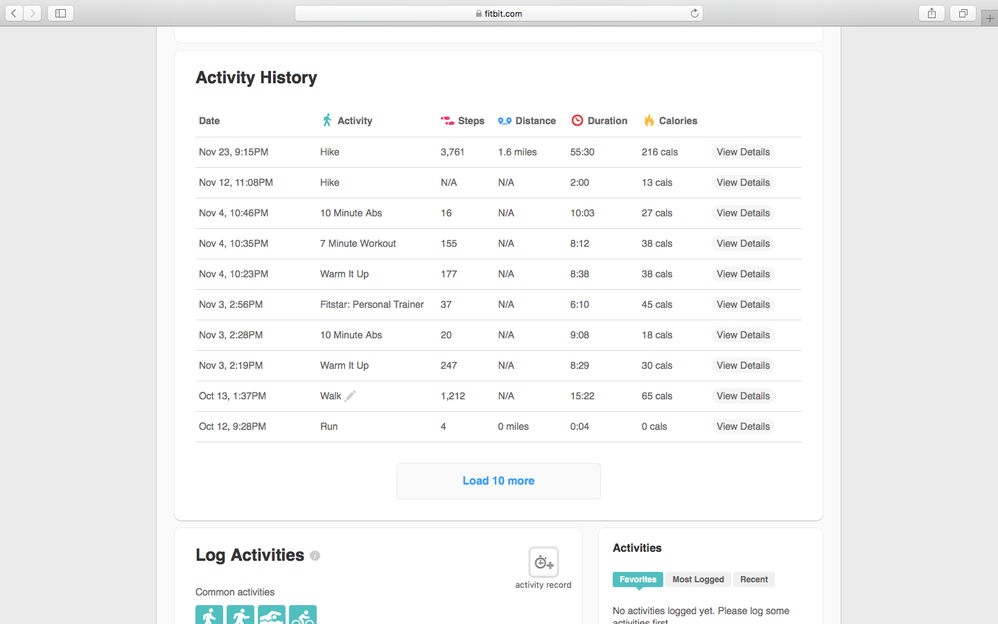The height and width of the screenshot is (624, 998).
Task: Click the Calories column header label
Action: (x=678, y=121)
